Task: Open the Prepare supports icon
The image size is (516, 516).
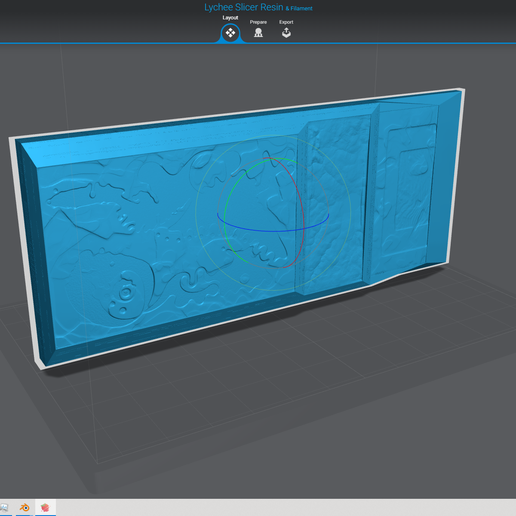Action: (x=258, y=33)
